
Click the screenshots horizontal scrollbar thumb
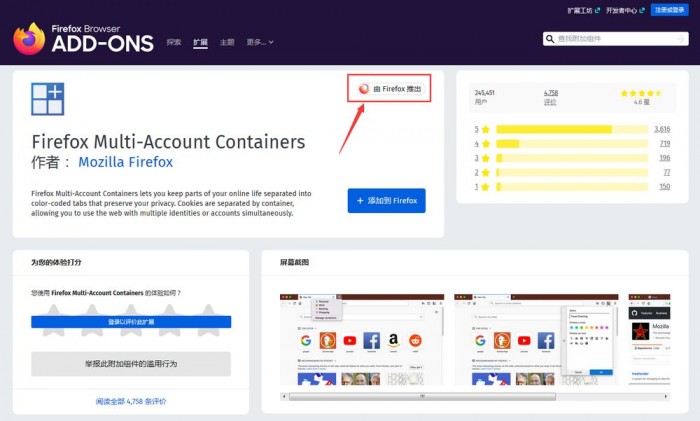422,396
